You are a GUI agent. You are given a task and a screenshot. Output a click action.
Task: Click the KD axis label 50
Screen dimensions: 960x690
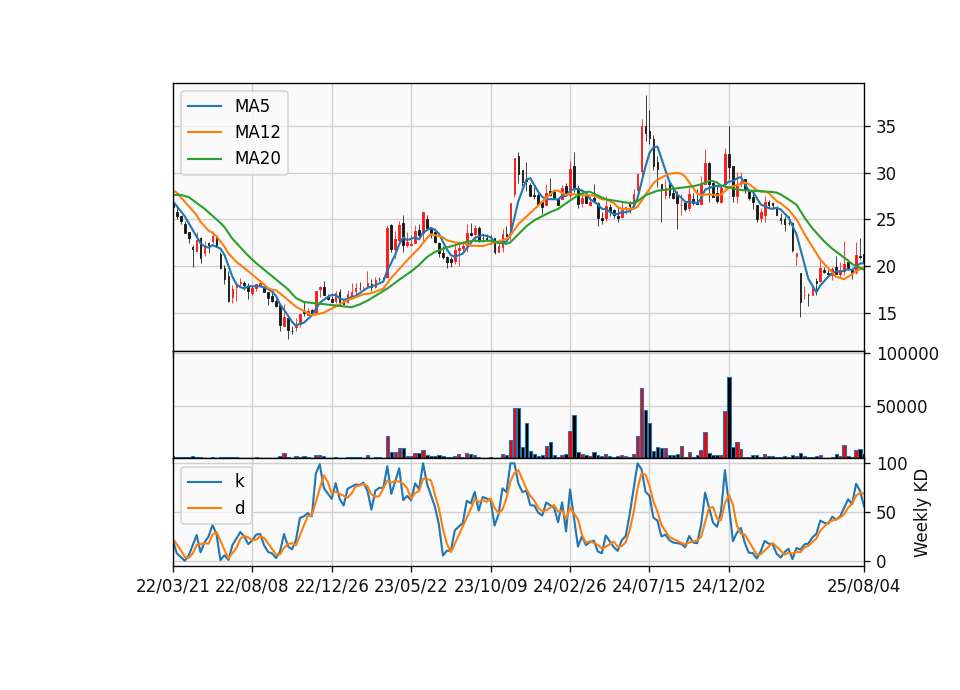coord(886,513)
